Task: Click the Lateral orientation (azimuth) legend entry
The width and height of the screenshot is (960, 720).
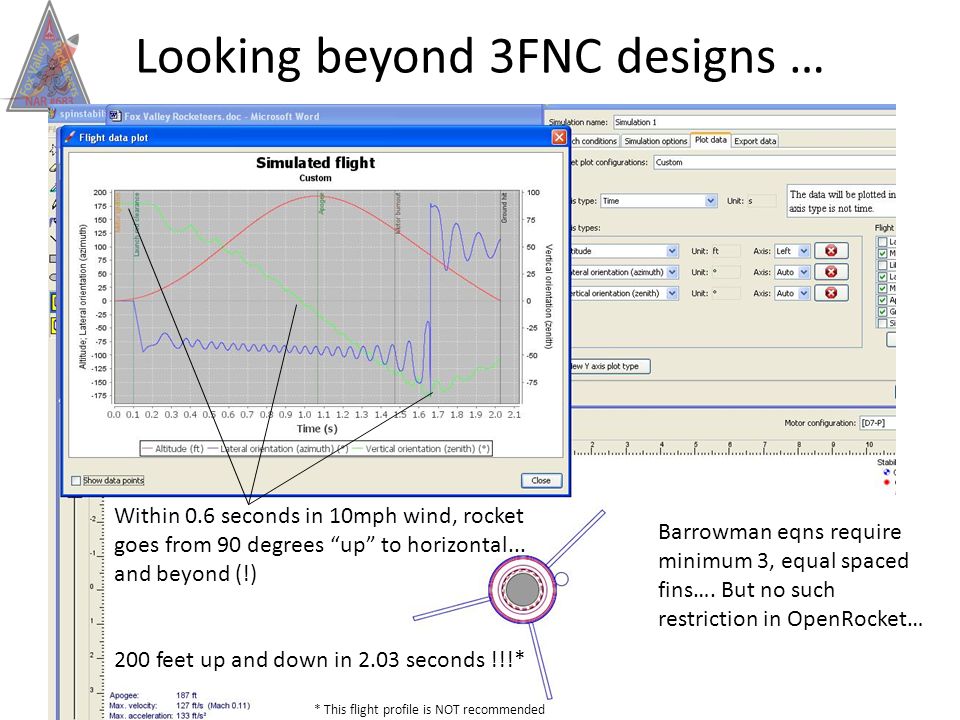Action: 278,449
